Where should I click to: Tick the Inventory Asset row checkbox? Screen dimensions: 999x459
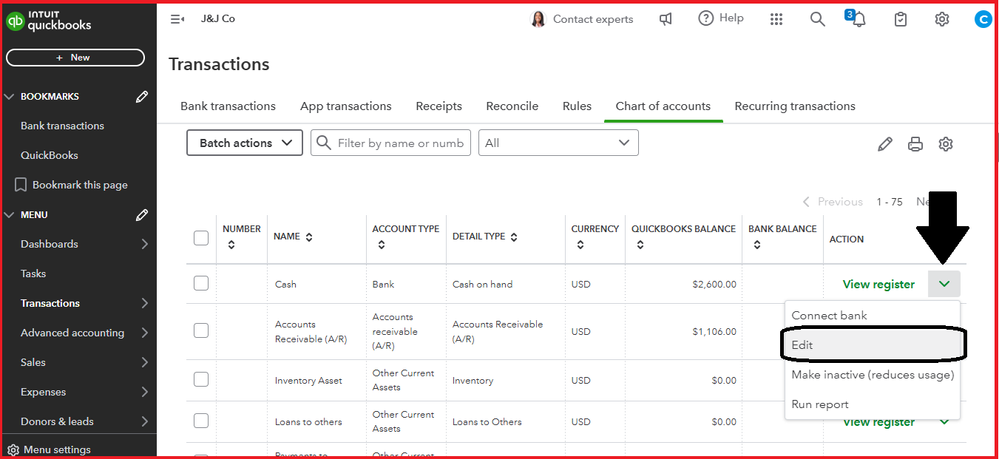click(x=201, y=380)
